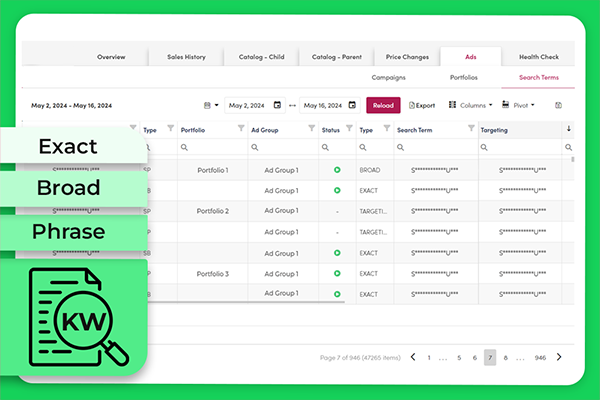
Task: Open the Catalog - Parent tab
Action: pyautogui.click(x=336, y=57)
